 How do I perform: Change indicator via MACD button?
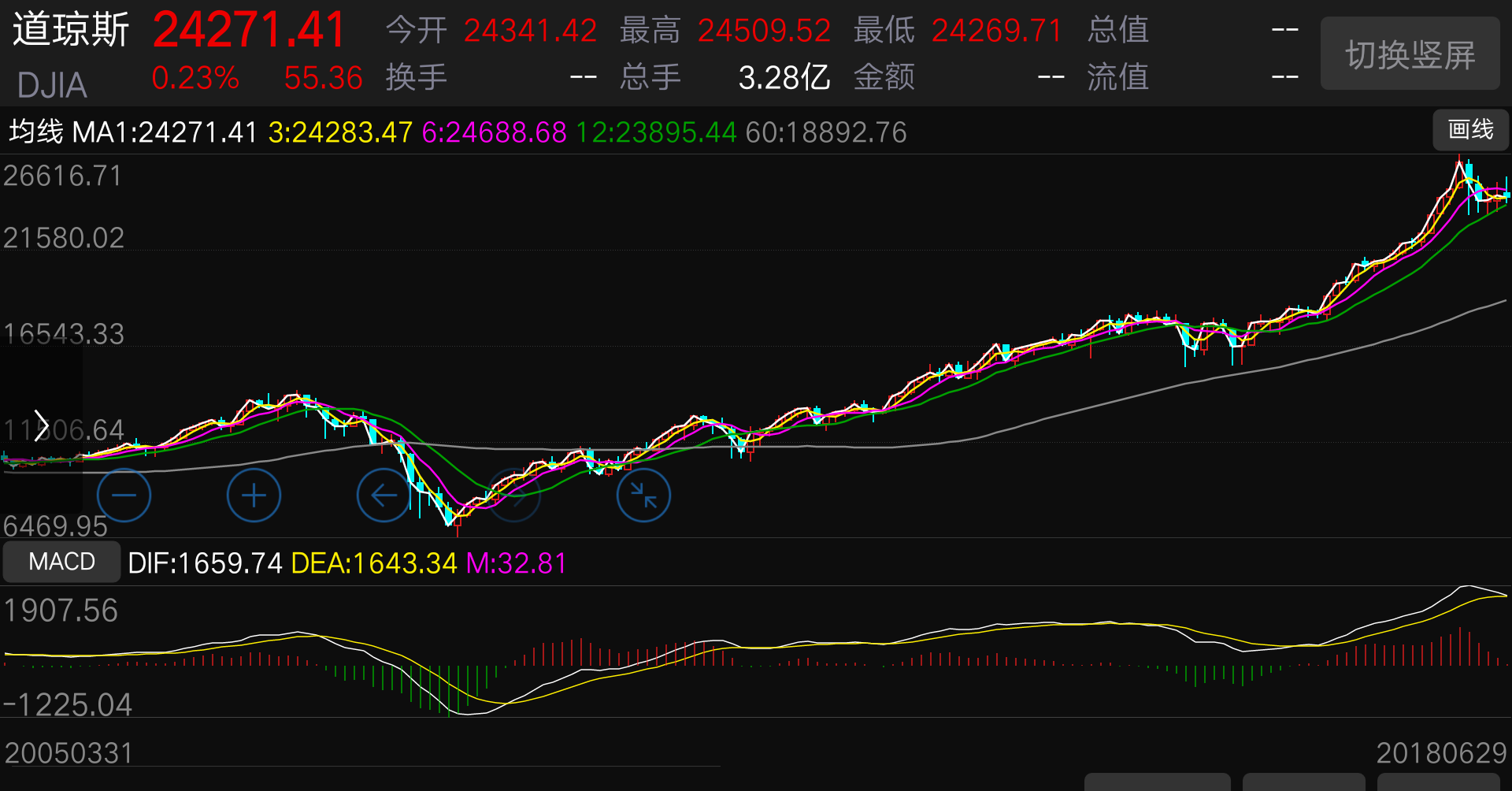pyautogui.click(x=61, y=562)
